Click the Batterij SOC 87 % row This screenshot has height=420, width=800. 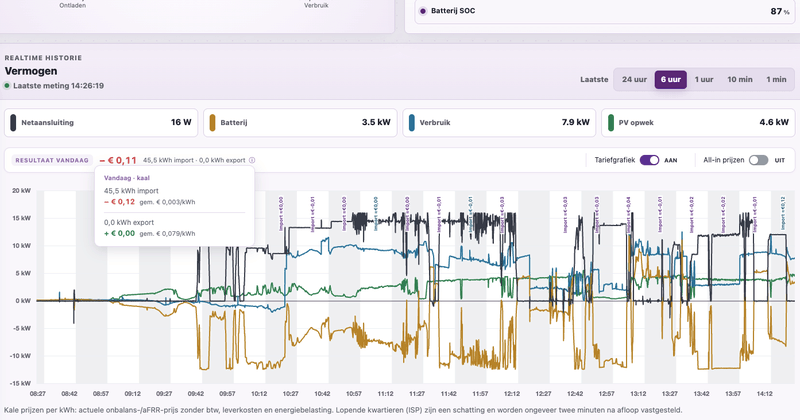(605, 11)
